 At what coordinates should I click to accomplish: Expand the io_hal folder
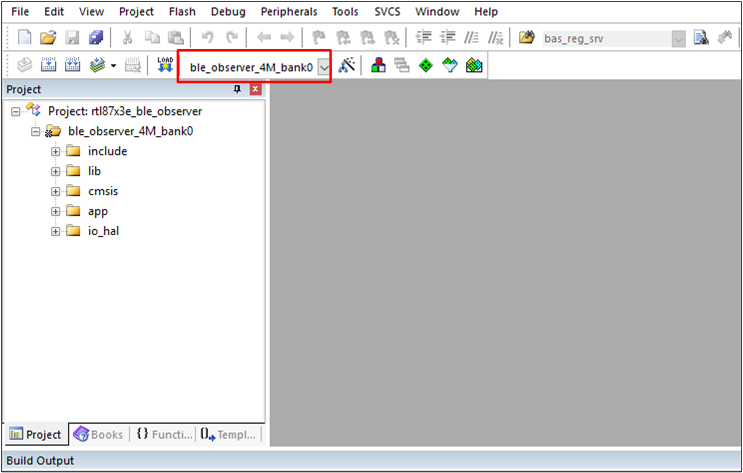click(56, 231)
